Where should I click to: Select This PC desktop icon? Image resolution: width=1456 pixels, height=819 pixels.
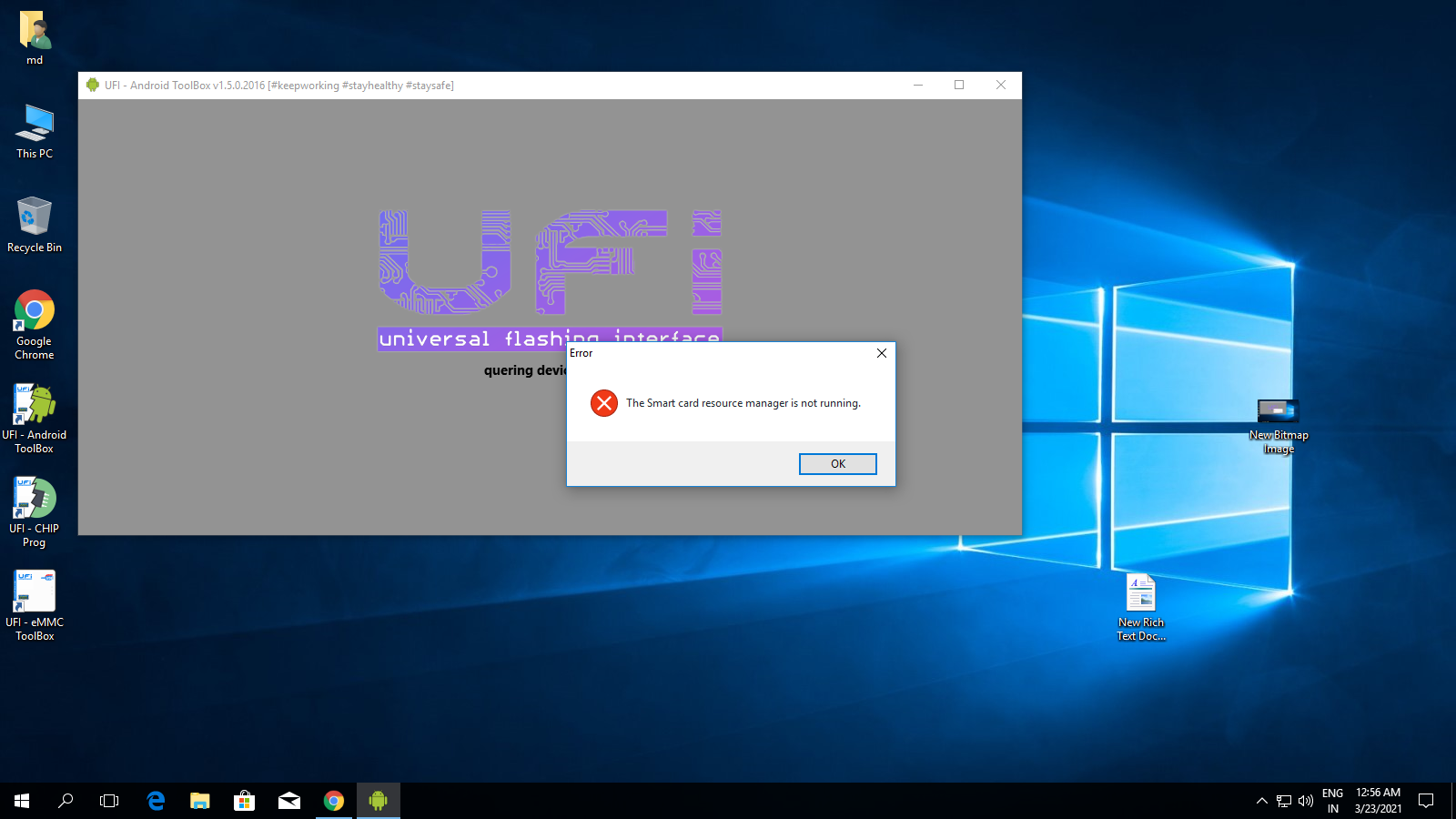[x=35, y=132]
